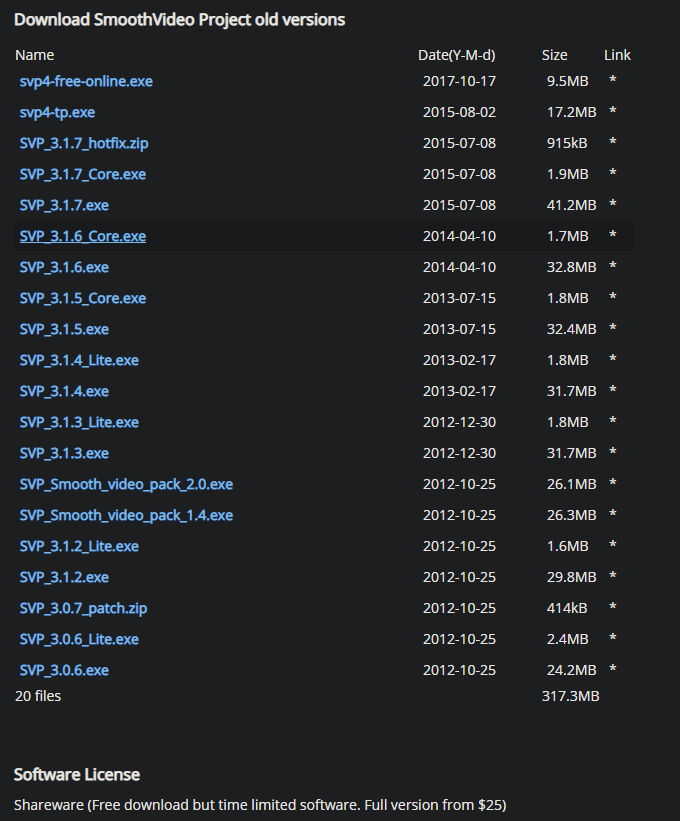Viewport: 680px width, 821px height.
Task: Select SVP_Smooth_video_pack_1.4.exe download
Action: click(x=126, y=515)
